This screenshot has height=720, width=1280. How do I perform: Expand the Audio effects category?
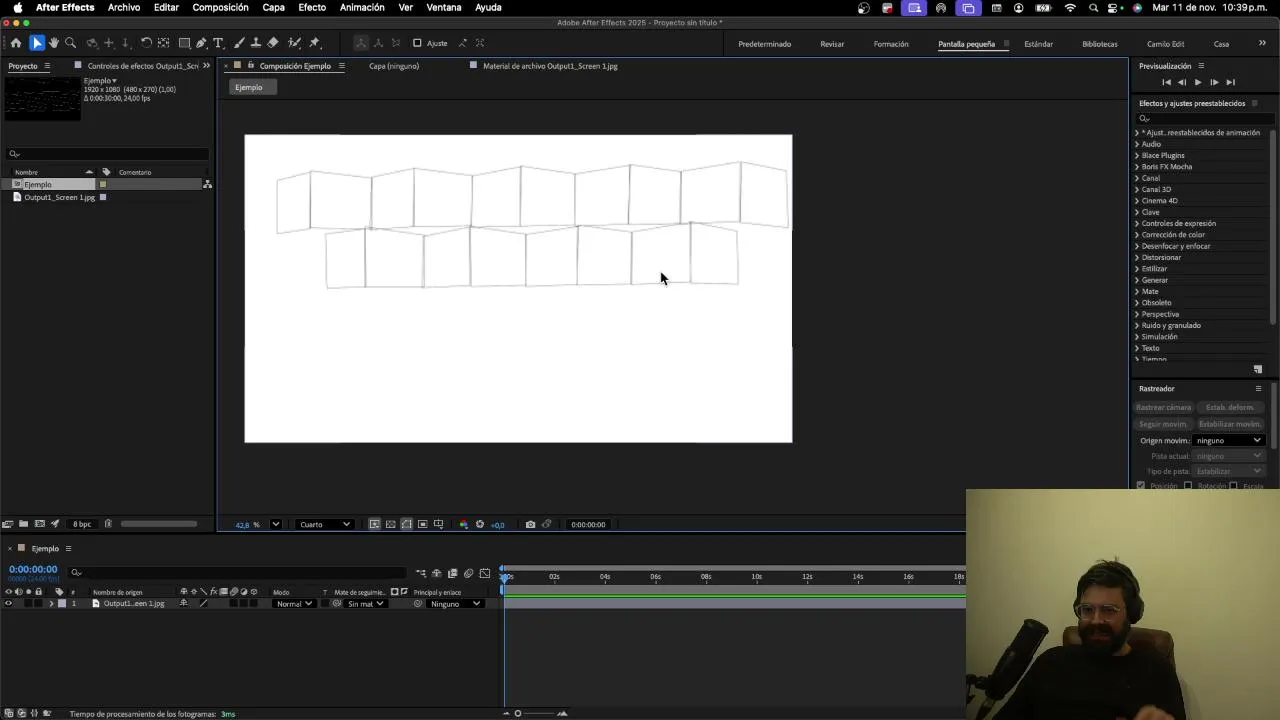[x=1137, y=144]
